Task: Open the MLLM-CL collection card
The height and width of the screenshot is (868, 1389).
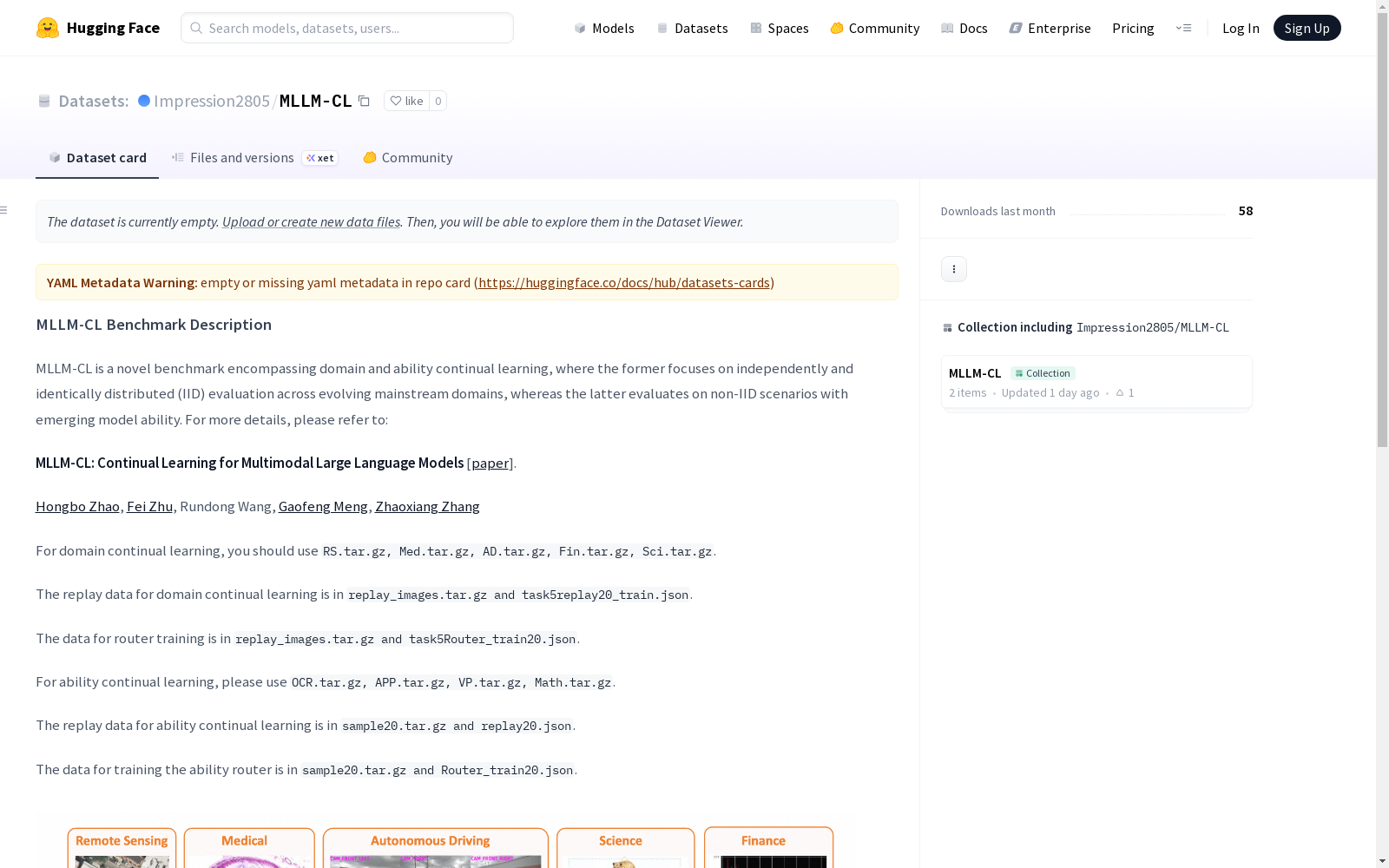Action: click(x=1096, y=382)
